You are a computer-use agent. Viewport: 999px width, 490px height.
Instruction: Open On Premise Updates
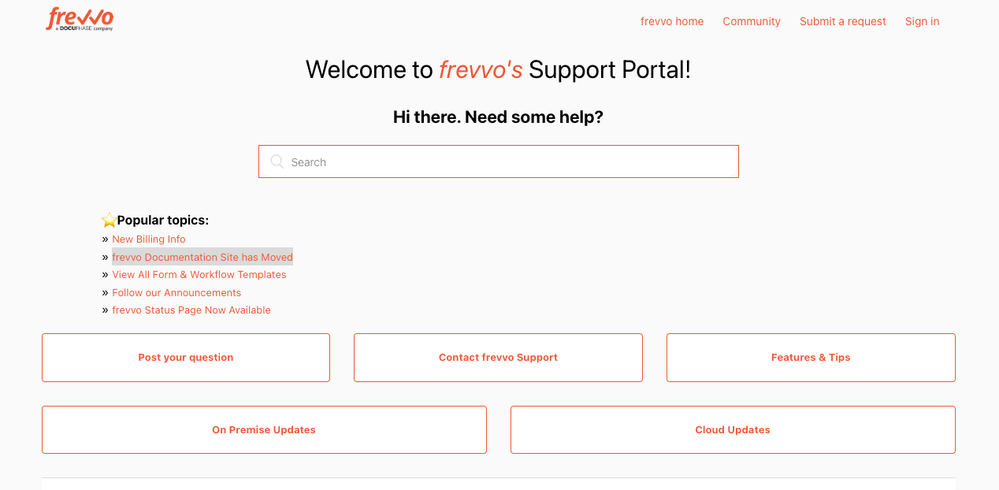pos(264,429)
